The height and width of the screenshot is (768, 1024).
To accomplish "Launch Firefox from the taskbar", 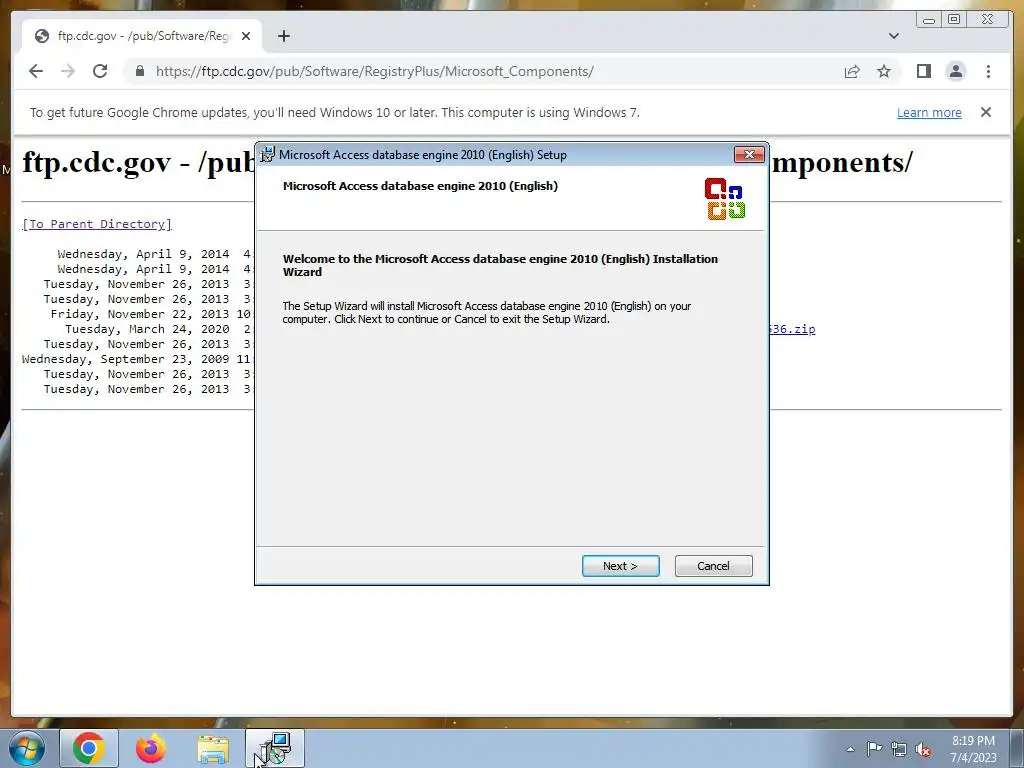I will tap(151, 748).
